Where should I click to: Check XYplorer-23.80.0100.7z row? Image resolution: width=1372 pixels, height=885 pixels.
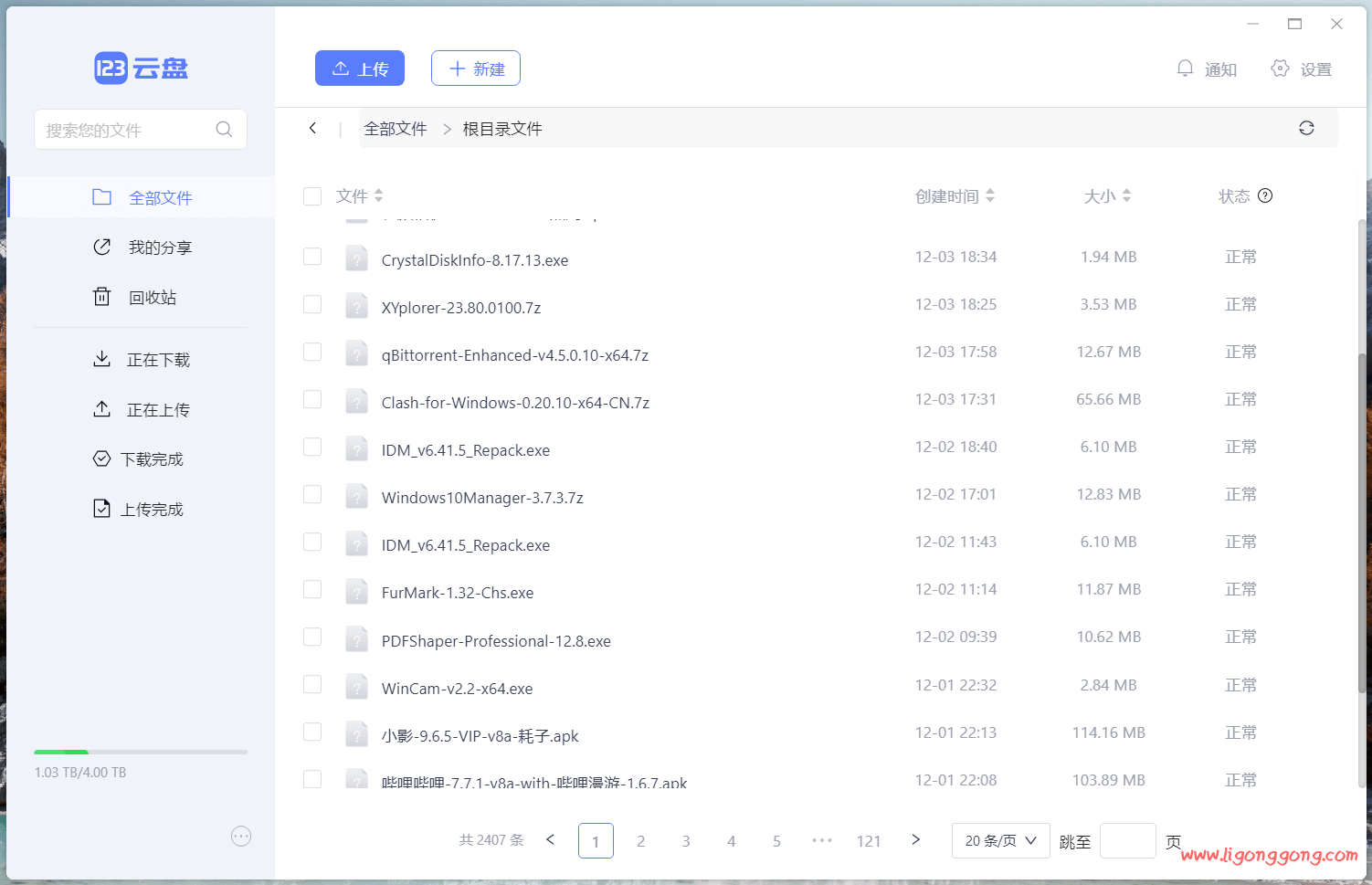[312, 304]
